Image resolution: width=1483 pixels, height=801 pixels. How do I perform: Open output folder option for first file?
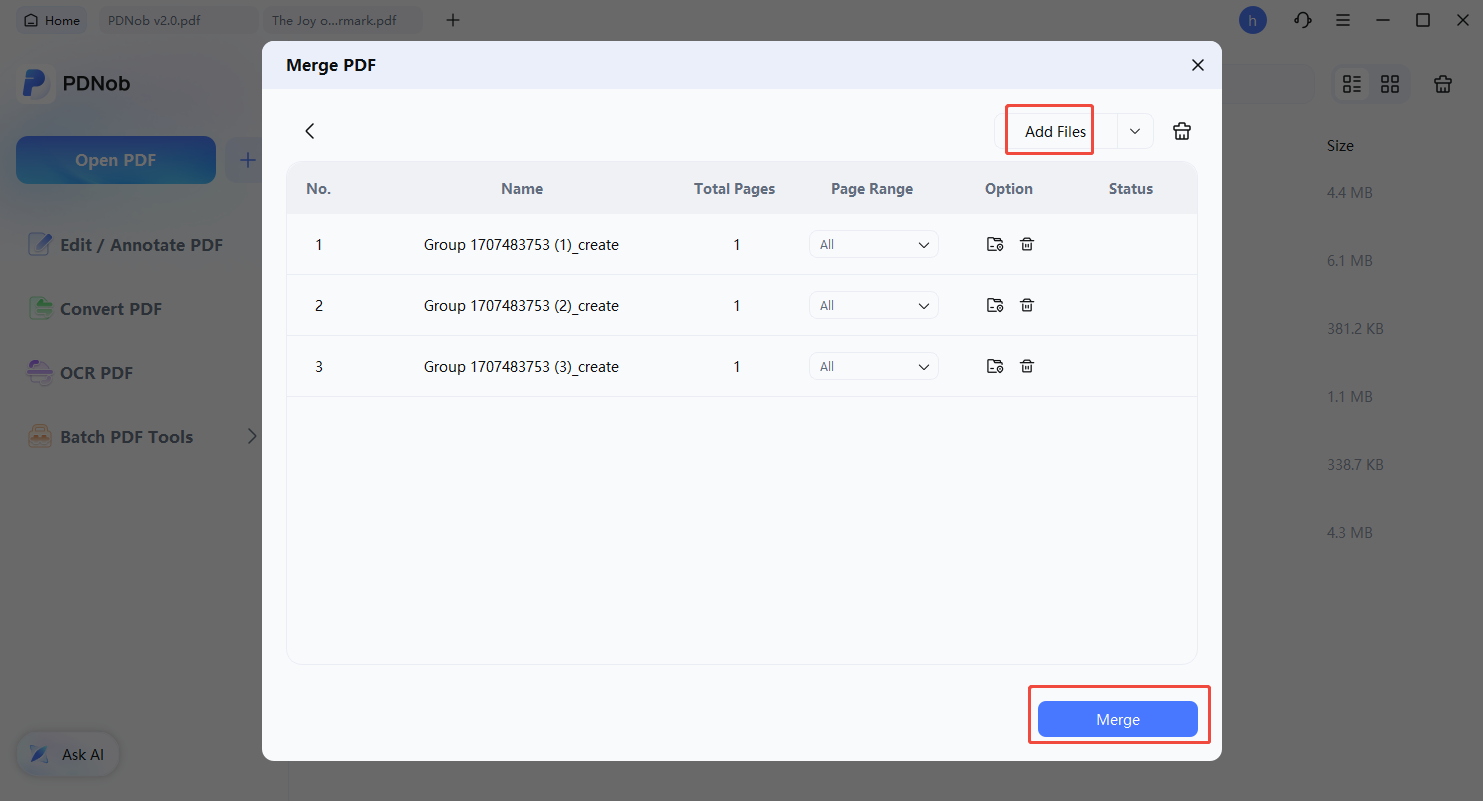995,243
